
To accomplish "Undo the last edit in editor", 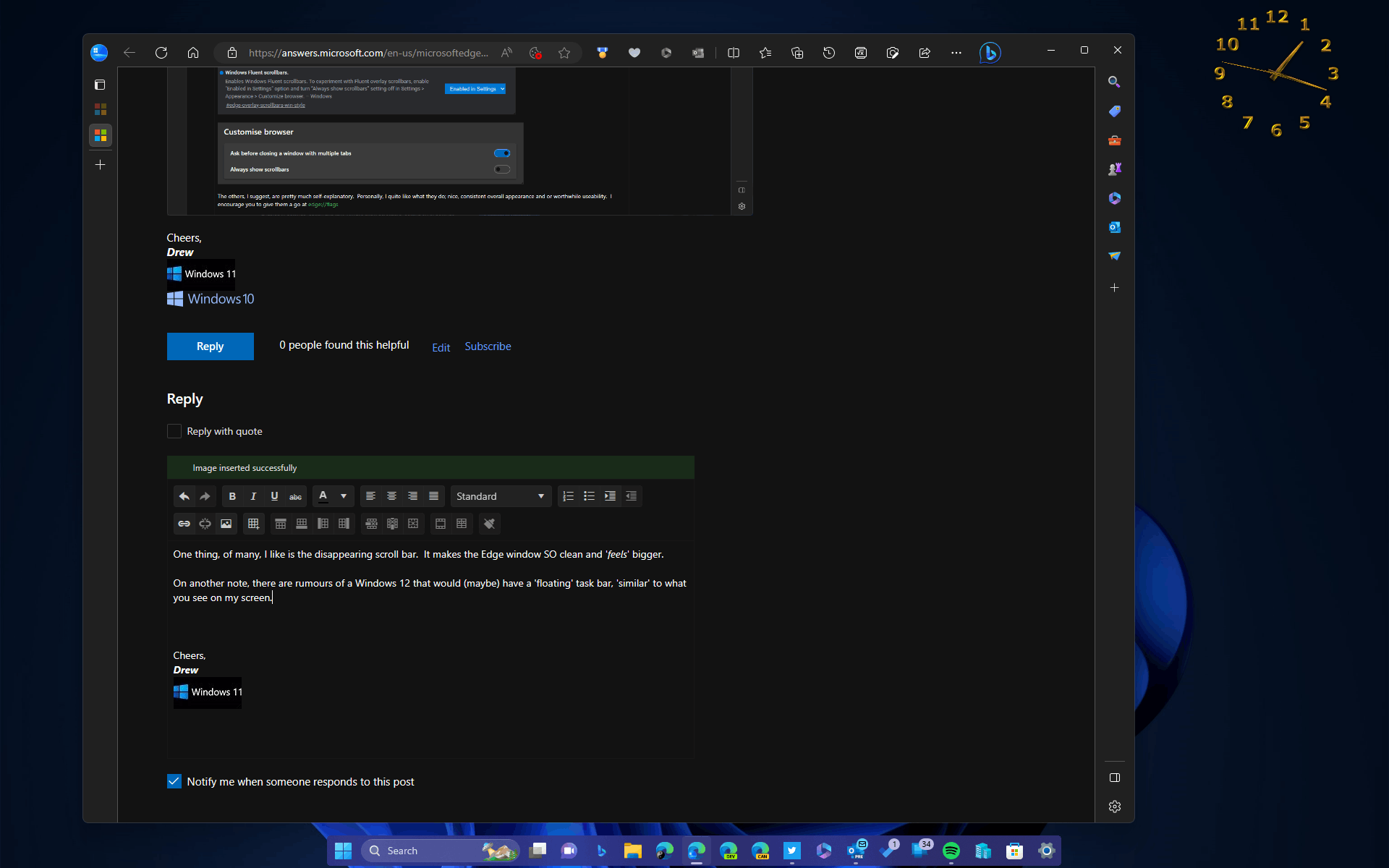I will (x=184, y=496).
